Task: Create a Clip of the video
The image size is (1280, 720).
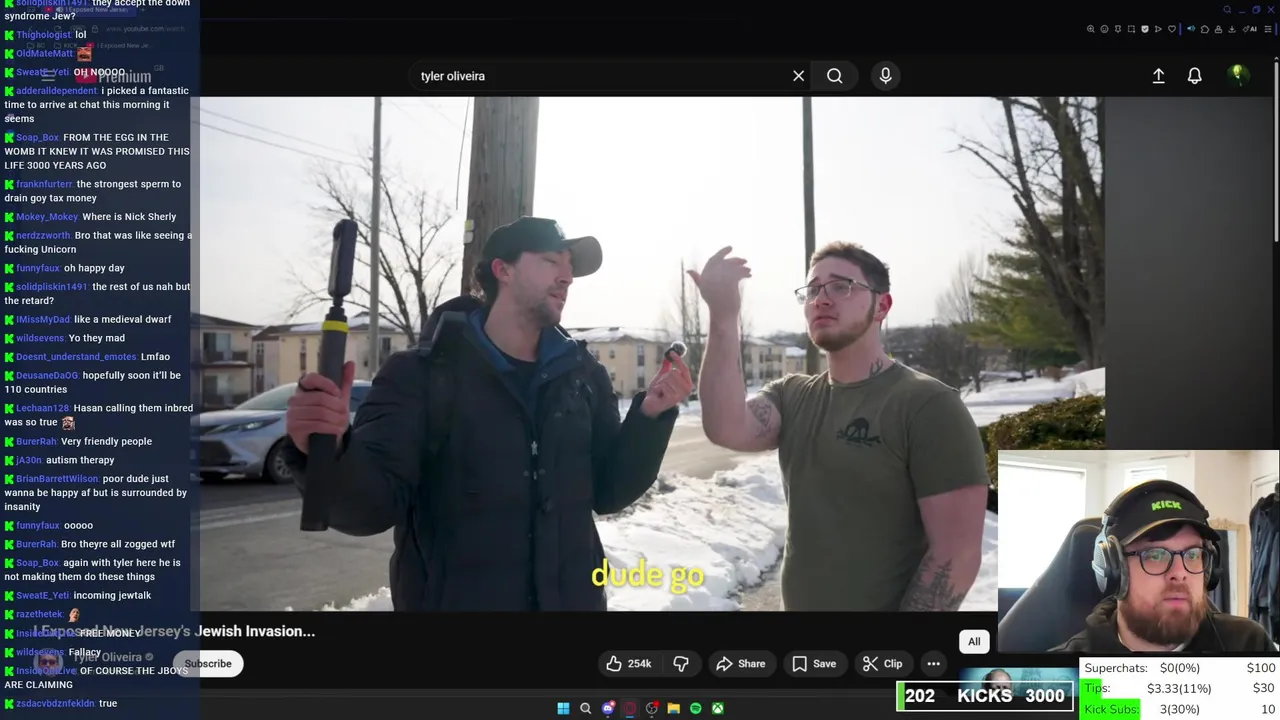Action: point(882,664)
